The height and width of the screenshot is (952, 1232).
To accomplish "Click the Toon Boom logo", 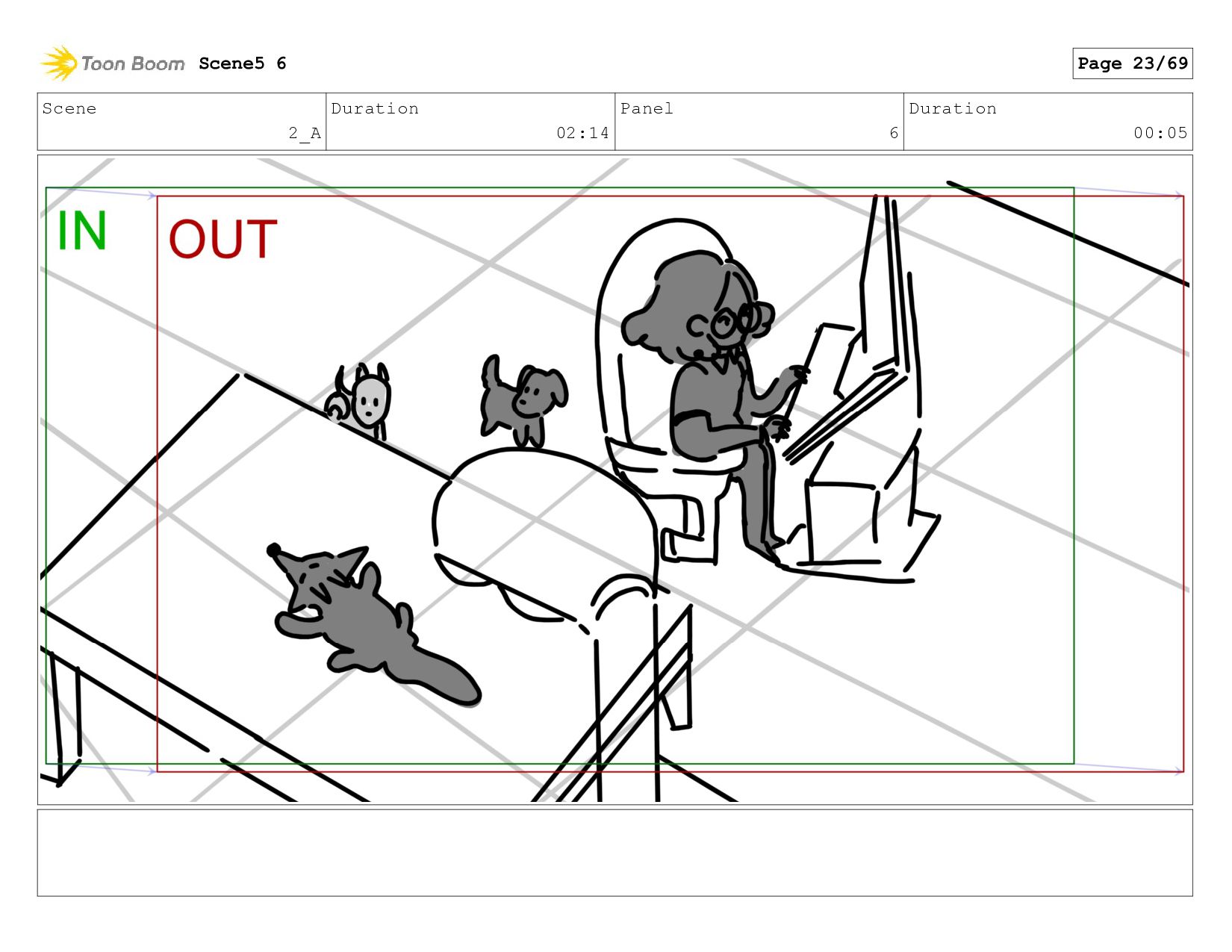I will pos(112,63).
